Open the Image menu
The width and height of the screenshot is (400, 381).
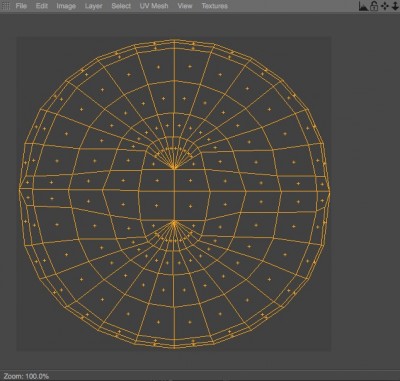(66, 6)
